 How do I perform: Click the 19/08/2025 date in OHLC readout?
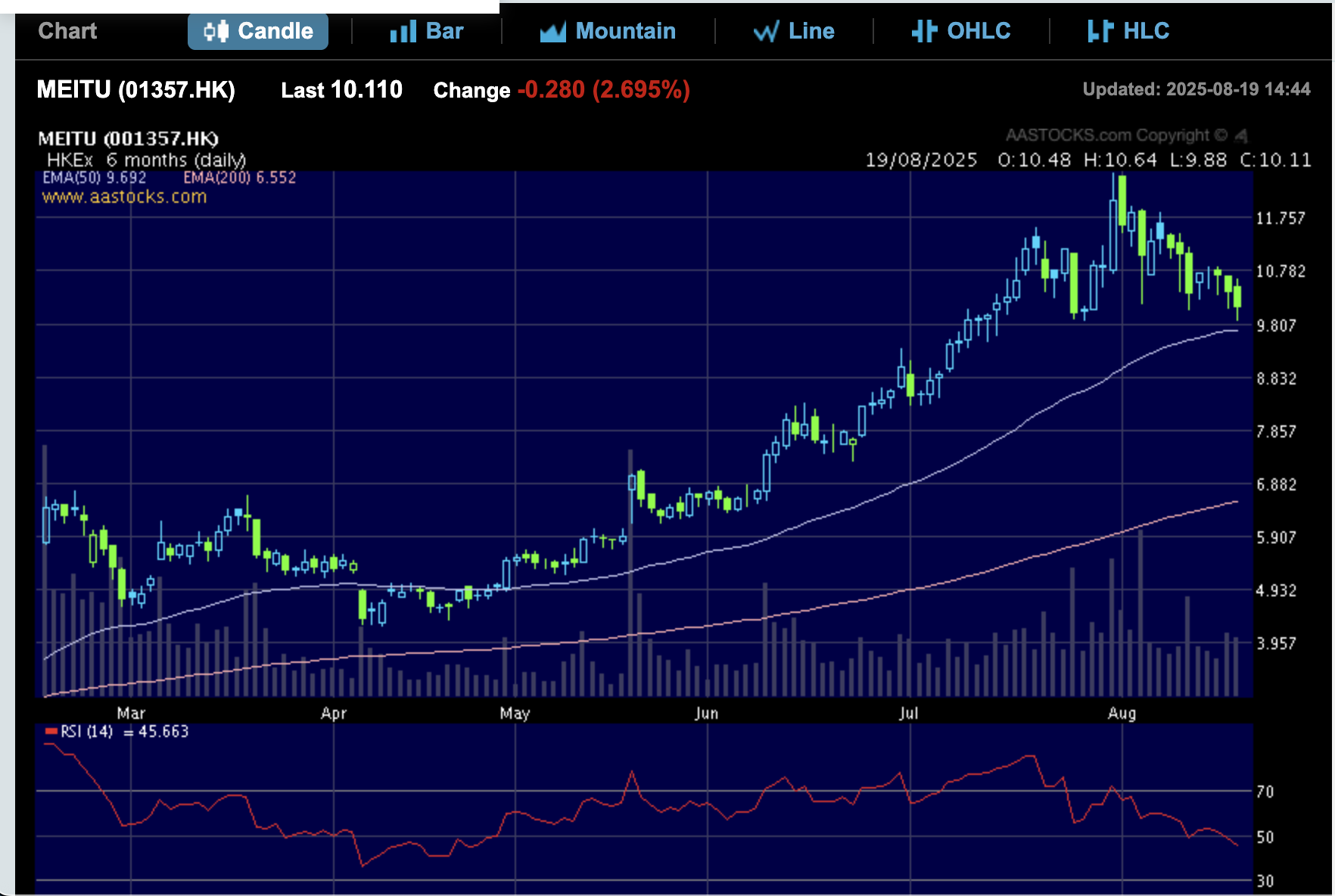tap(921, 160)
